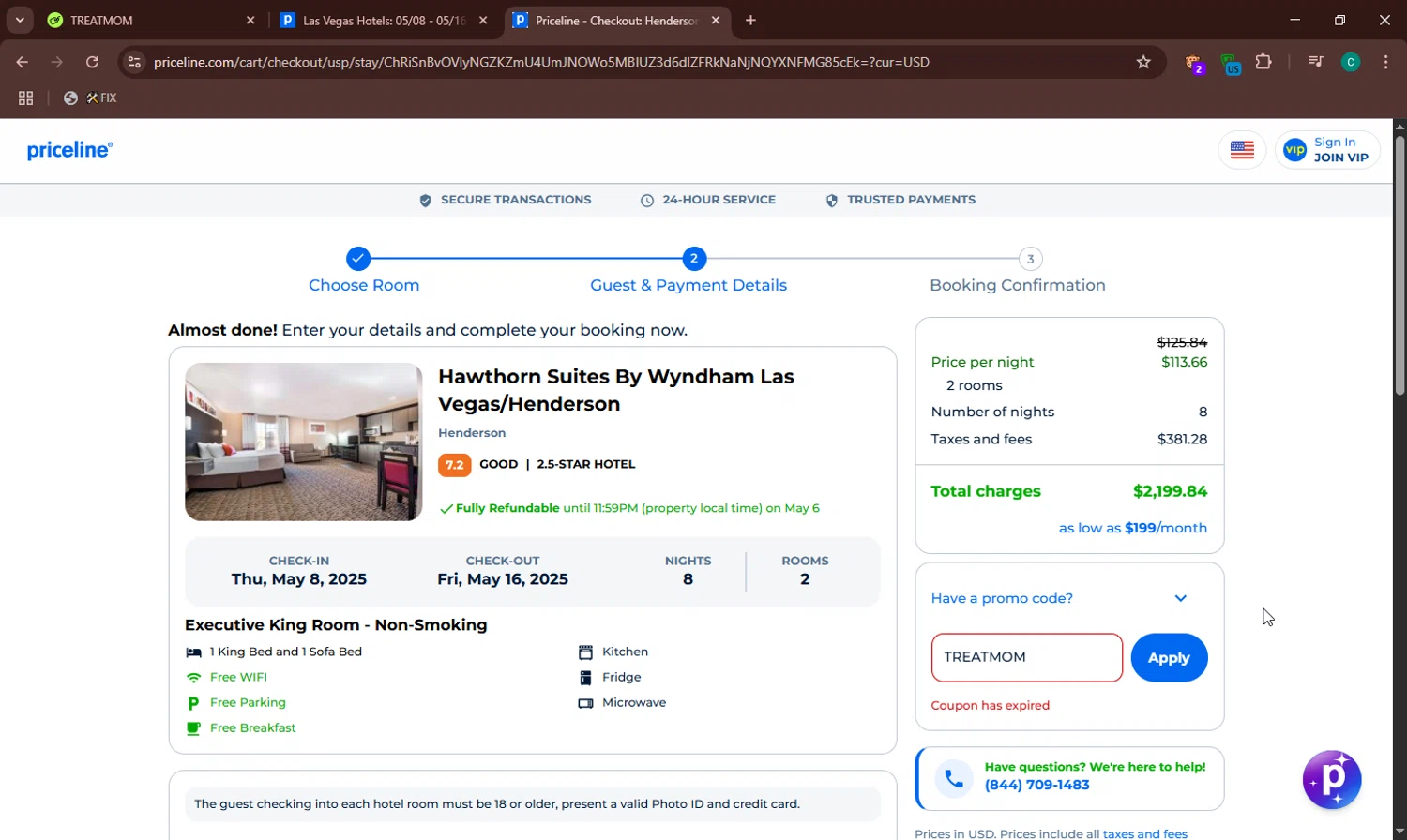Image resolution: width=1407 pixels, height=840 pixels.
Task: Click the Choose Room checkmark step circle
Action: (x=358, y=259)
